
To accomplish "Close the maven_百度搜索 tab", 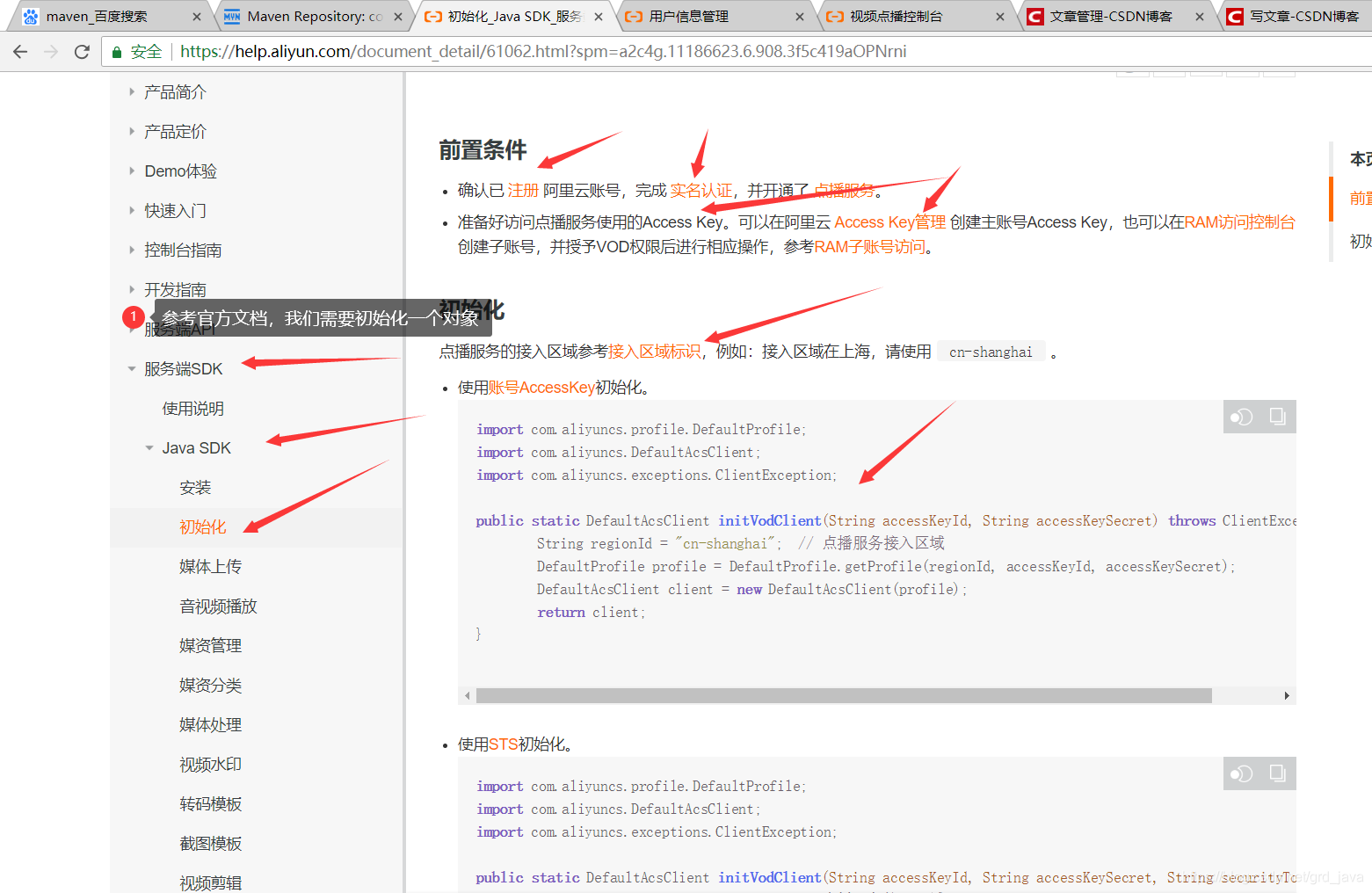I will coord(196,17).
